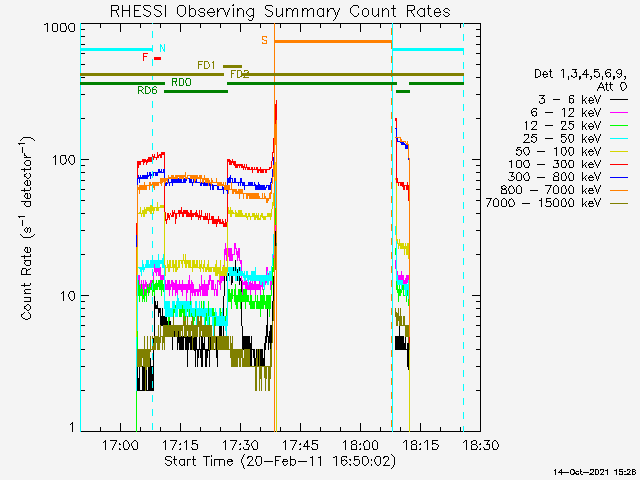Click the '1' y-axis tick label
Screen dimensions: 640x480
pyautogui.click(x=73, y=427)
